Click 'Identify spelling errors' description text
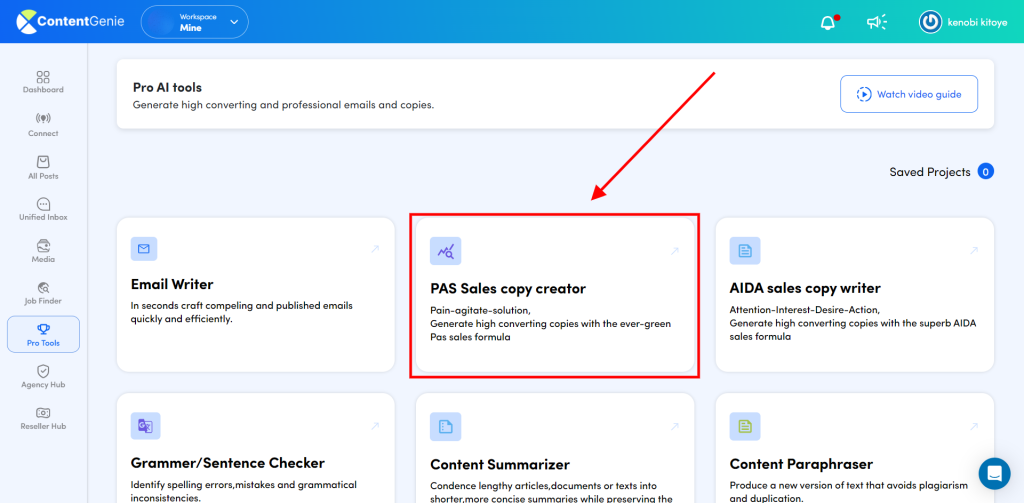The height and width of the screenshot is (503, 1024). tap(244, 491)
